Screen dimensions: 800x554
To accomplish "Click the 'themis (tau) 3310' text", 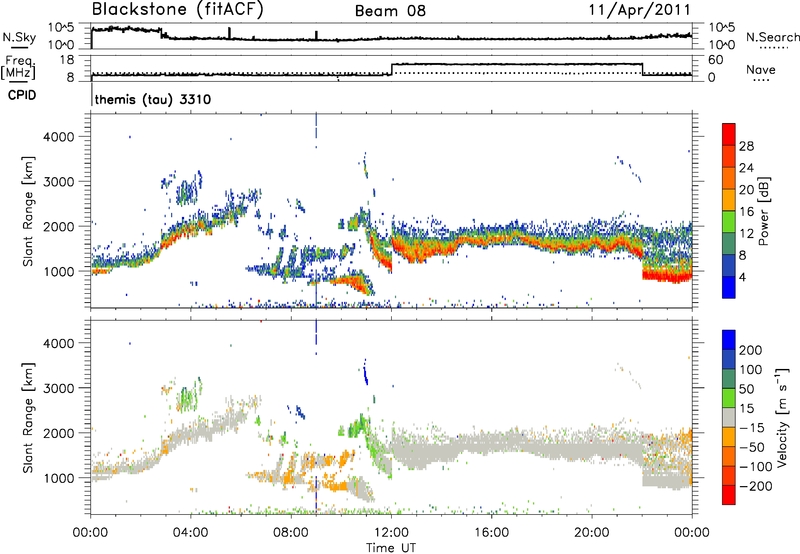I will pos(153,99).
